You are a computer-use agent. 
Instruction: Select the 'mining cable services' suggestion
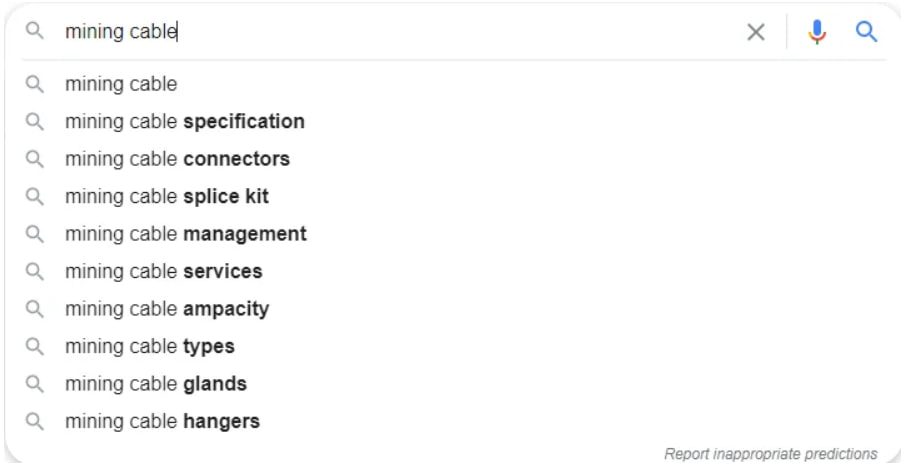point(453,271)
